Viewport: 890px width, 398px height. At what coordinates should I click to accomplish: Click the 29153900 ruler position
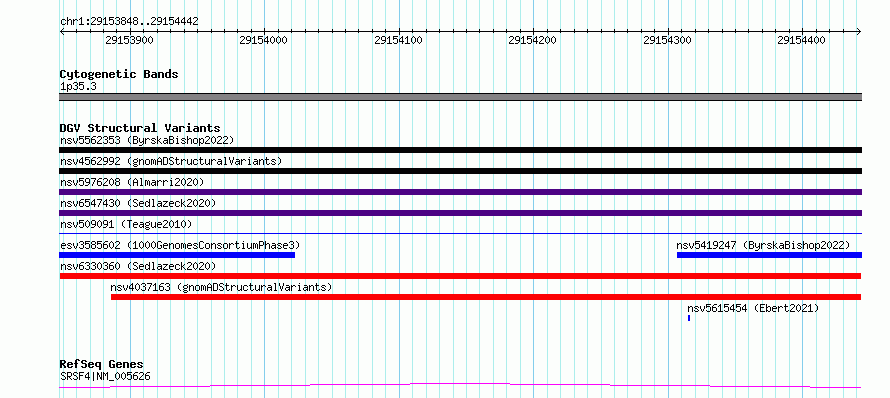pyautogui.click(x=129, y=40)
